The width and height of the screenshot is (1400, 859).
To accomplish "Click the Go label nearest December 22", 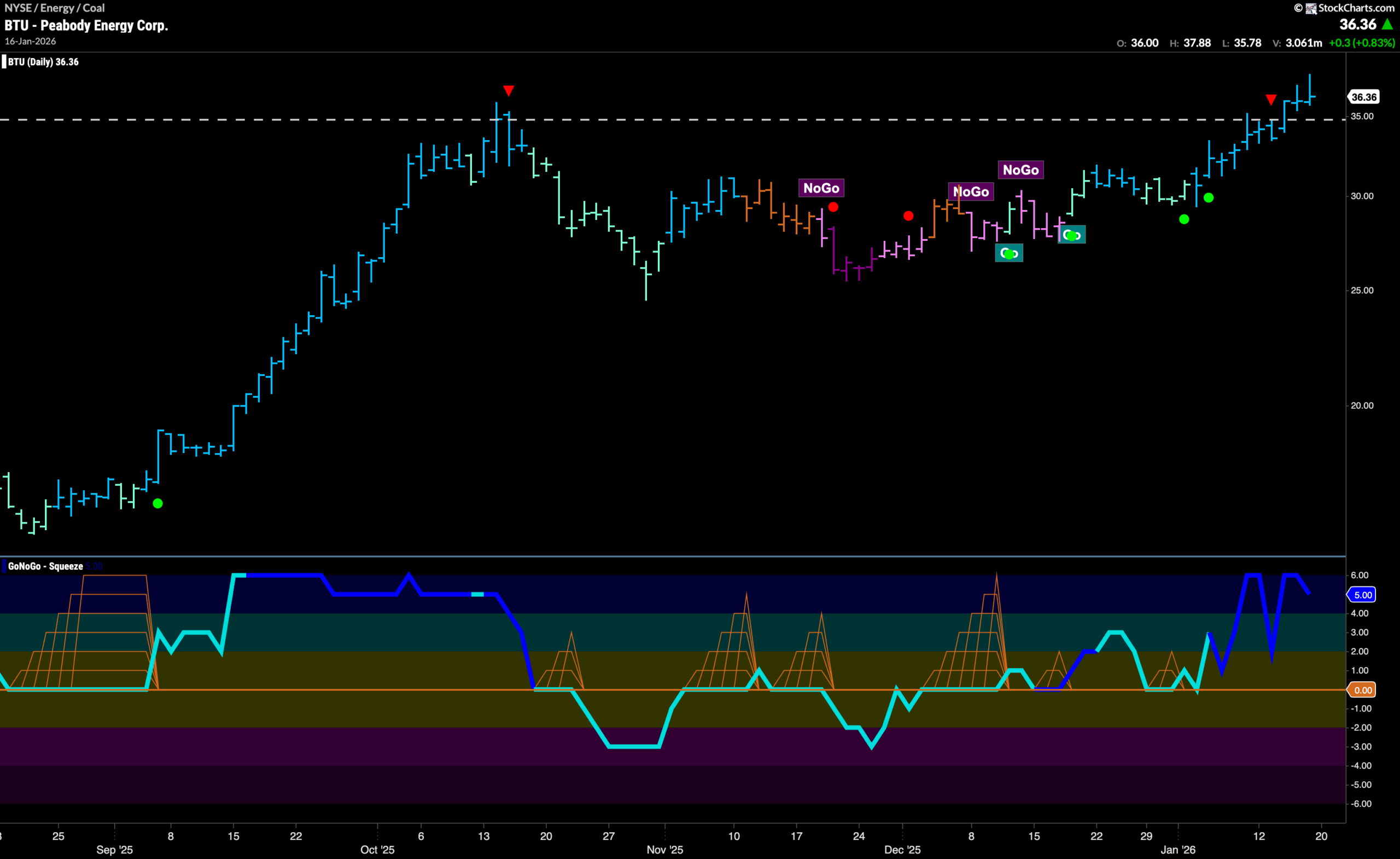I will [x=1071, y=235].
